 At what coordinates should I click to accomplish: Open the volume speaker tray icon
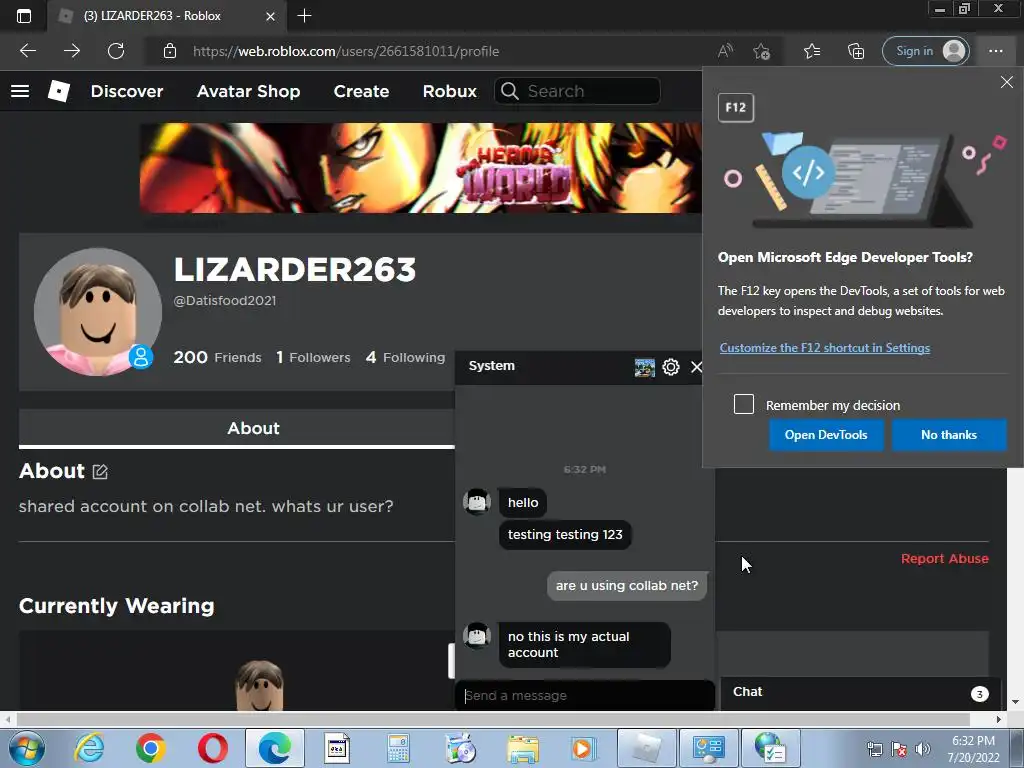click(922, 749)
